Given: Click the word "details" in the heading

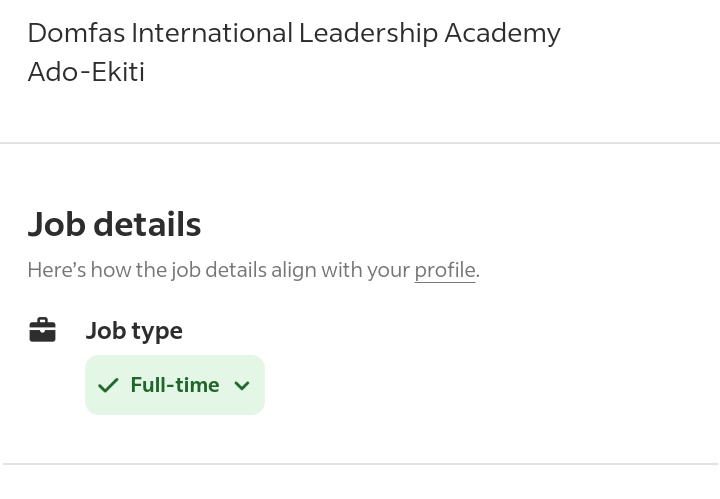Looking at the screenshot, I should pyautogui.click(x=147, y=224).
